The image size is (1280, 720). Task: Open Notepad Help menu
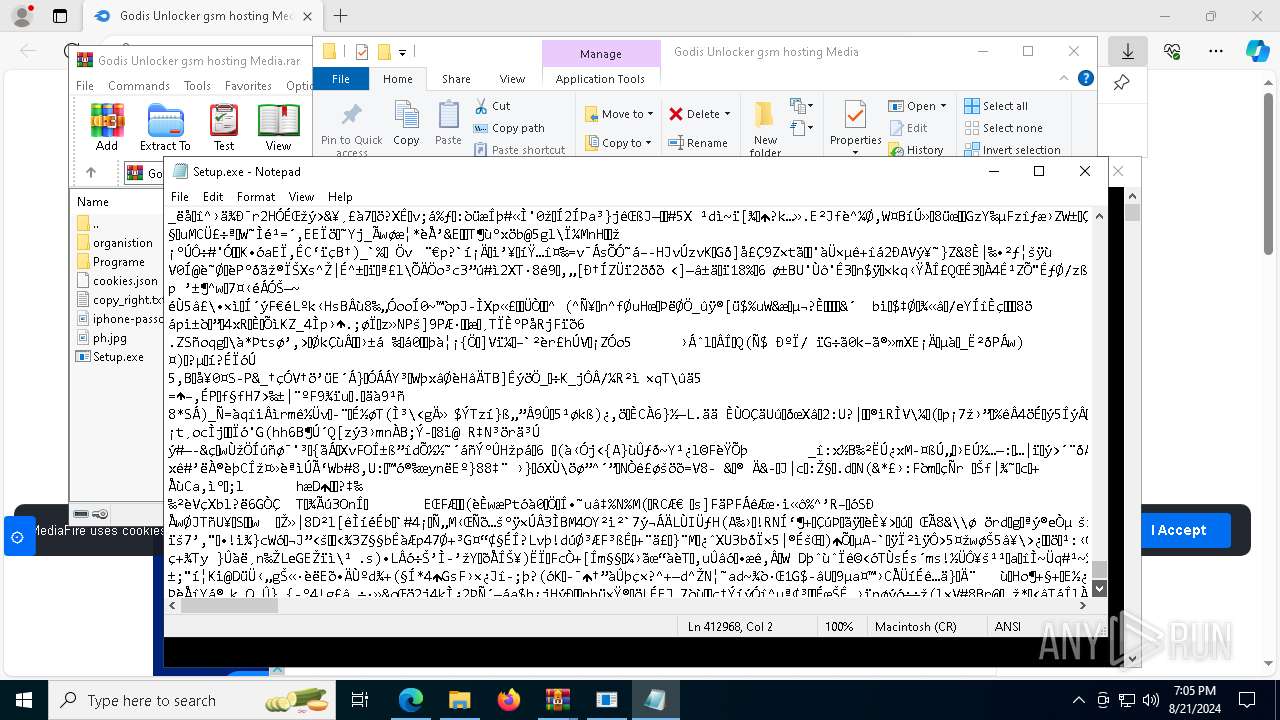340,197
